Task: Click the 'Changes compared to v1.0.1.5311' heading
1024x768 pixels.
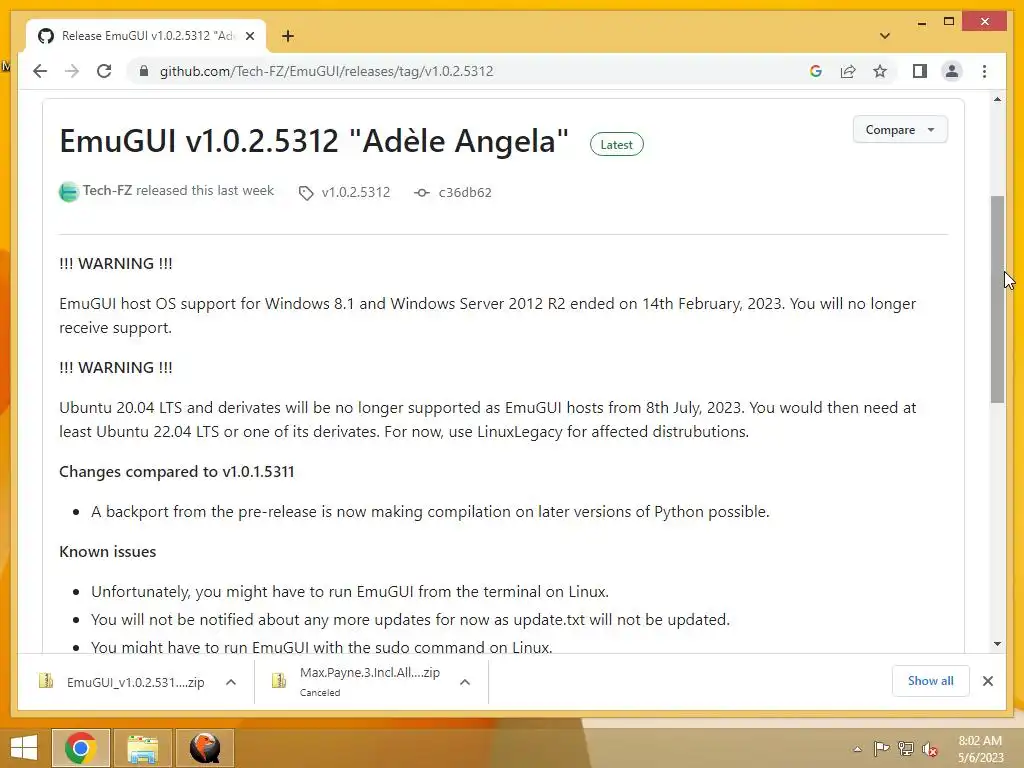Action: click(176, 472)
